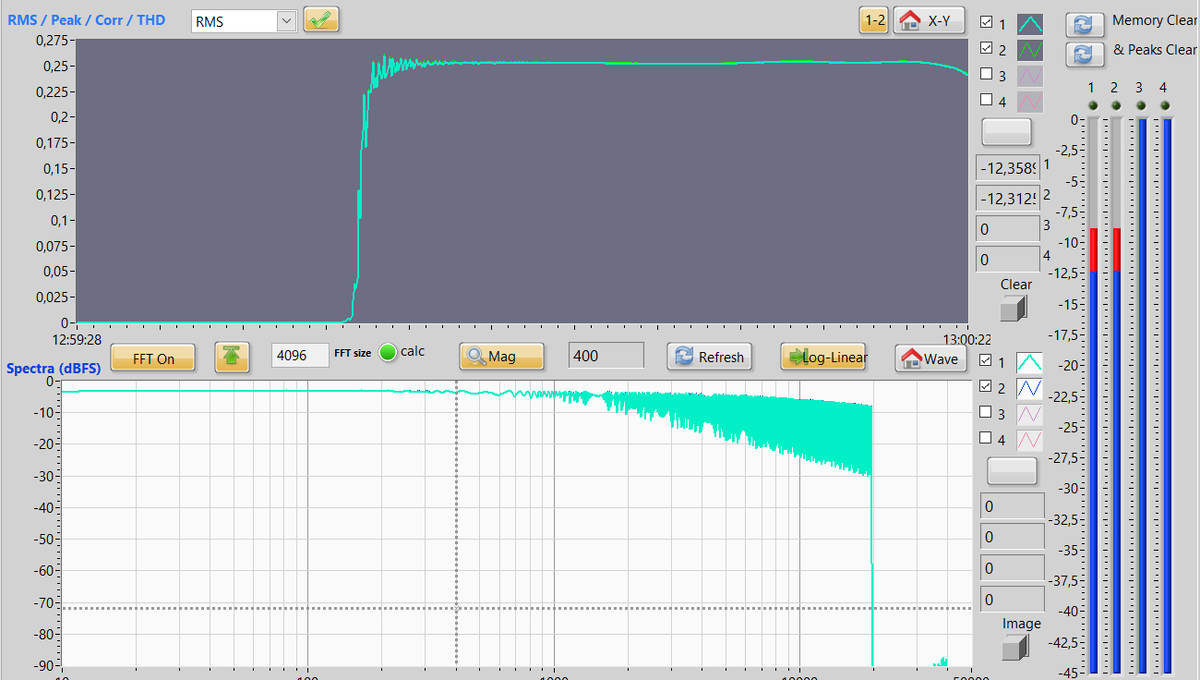
Task: Click level meter bar for channel 2
Action: tap(1117, 395)
